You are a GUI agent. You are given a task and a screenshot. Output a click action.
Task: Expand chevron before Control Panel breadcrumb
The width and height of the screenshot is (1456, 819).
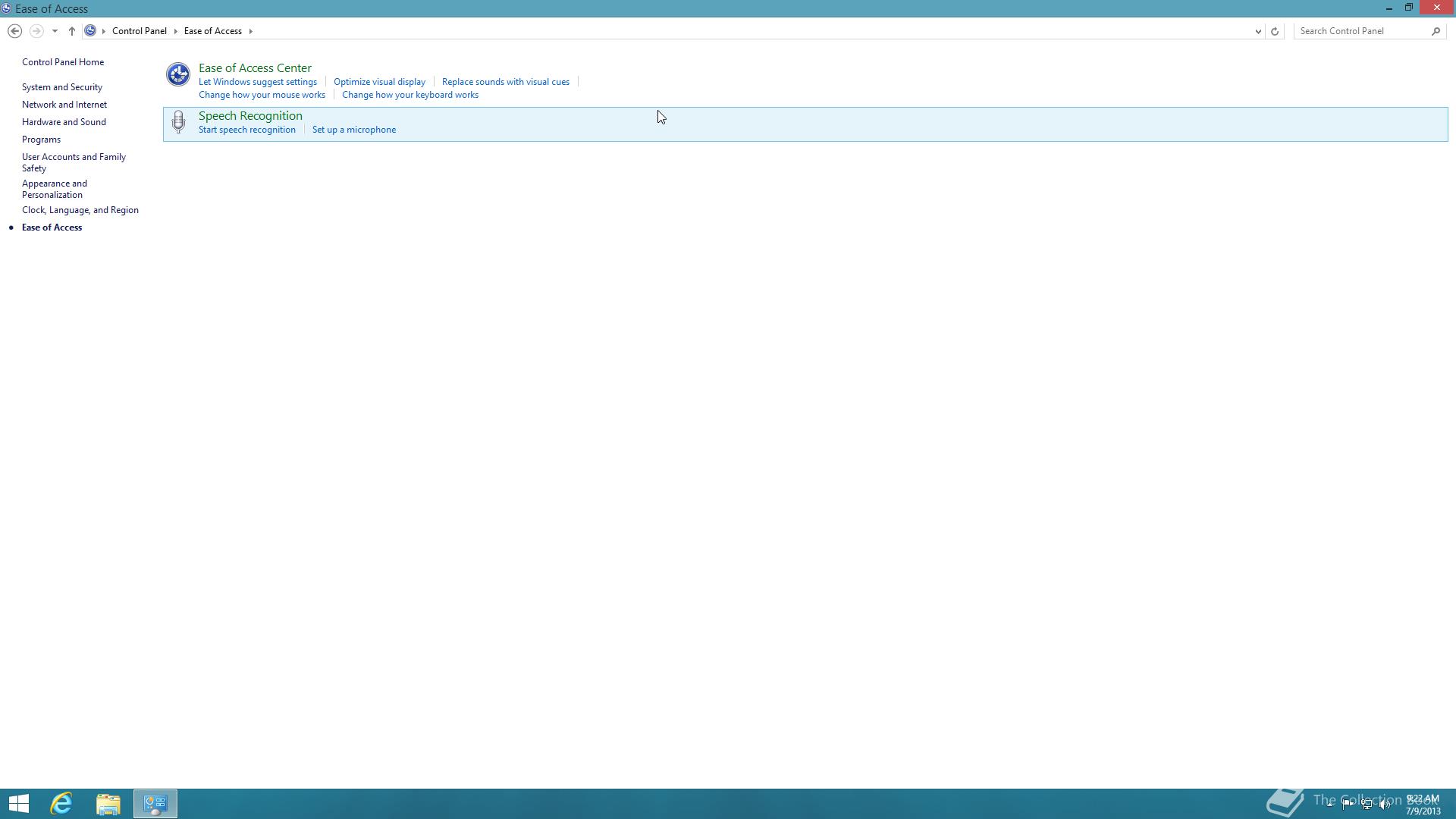point(104,31)
